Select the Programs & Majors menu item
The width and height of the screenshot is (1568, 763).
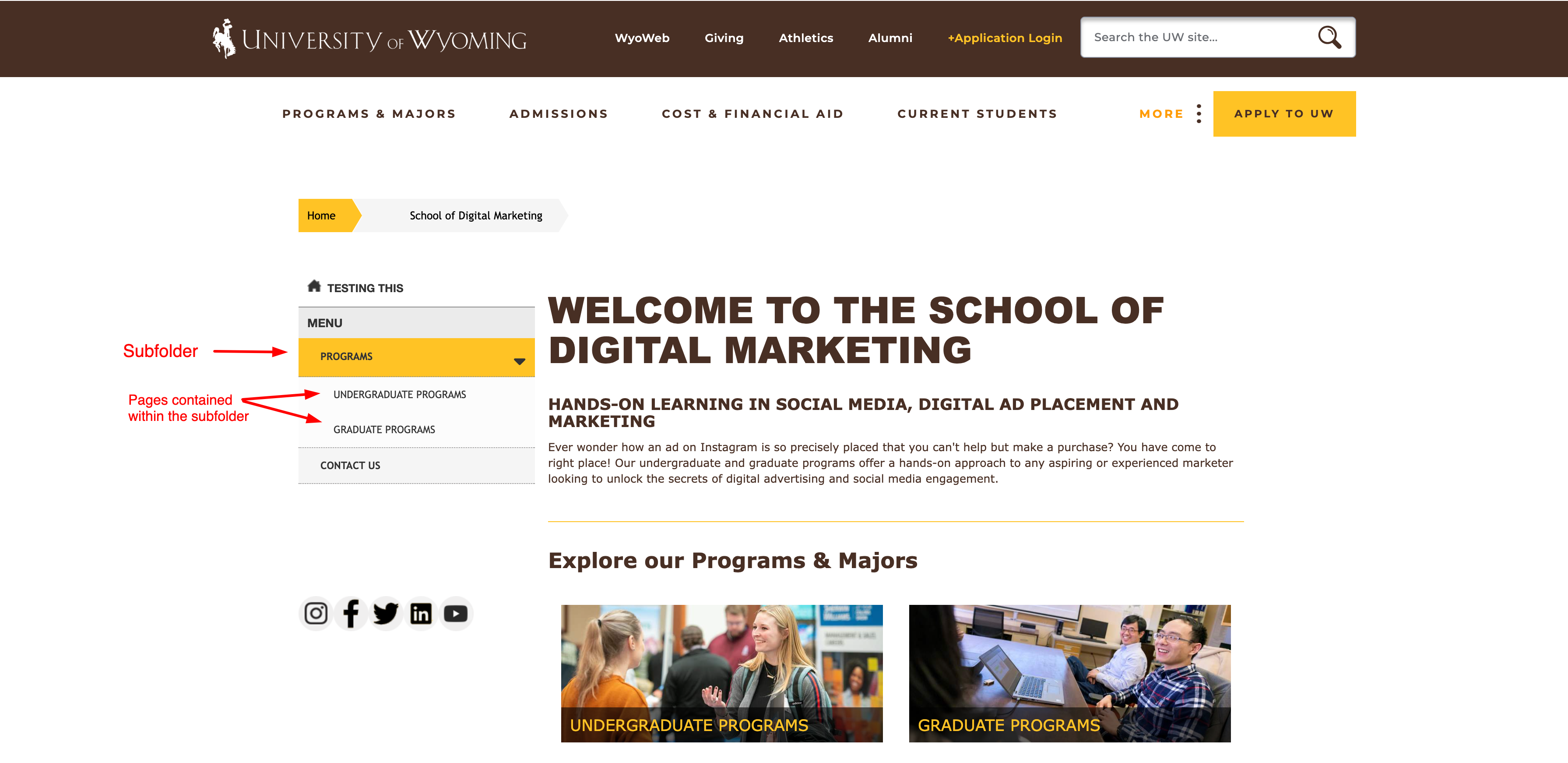tap(369, 113)
